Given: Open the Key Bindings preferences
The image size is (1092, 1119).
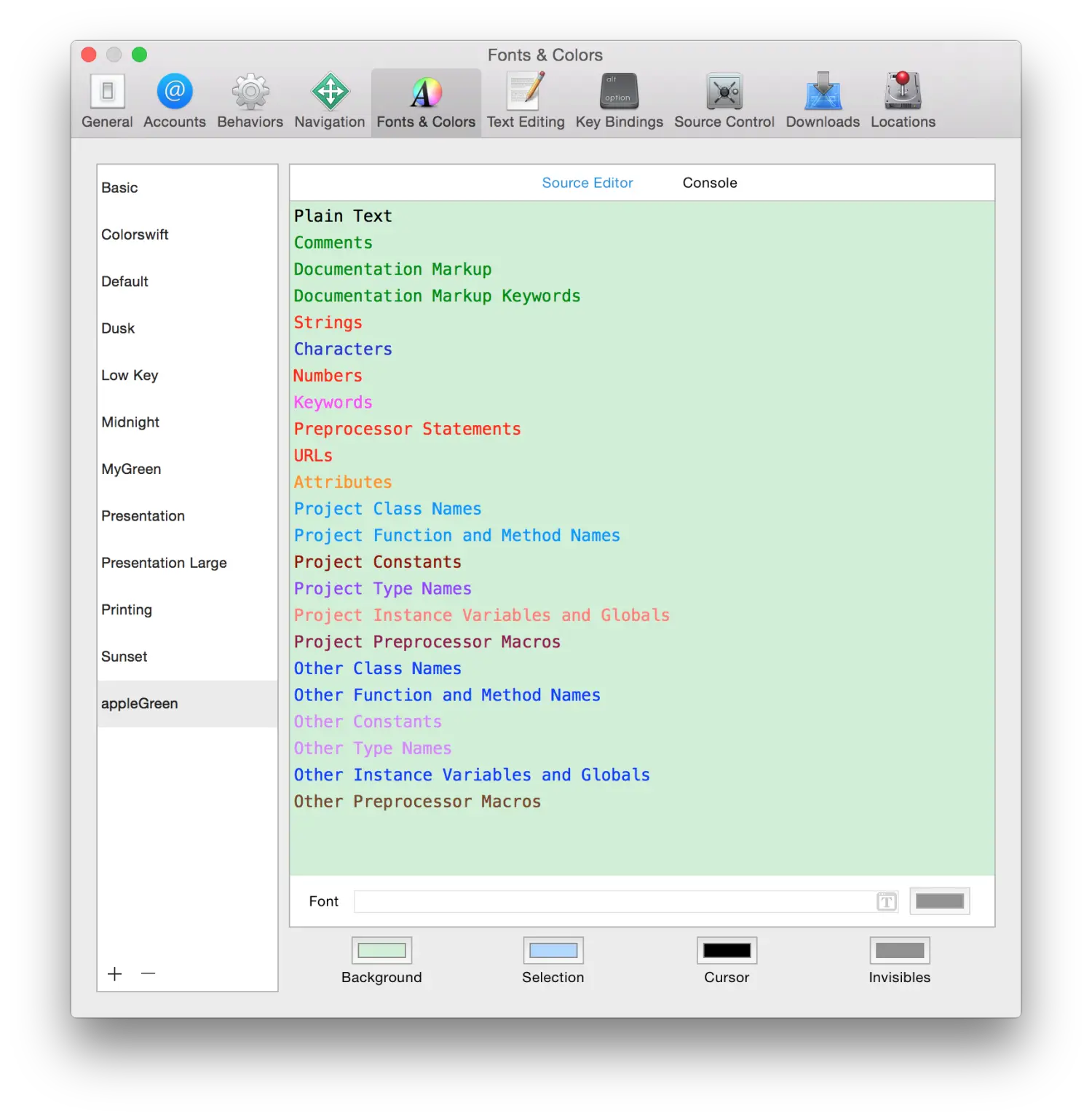Looking at the screenshot, I should 619,101.
